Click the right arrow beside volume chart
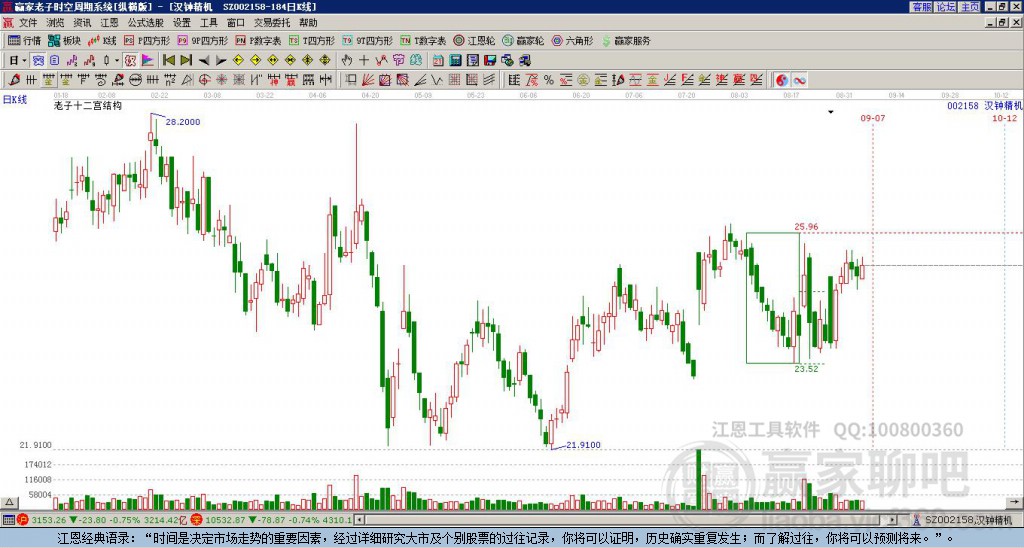 (x=1014, y=502)
